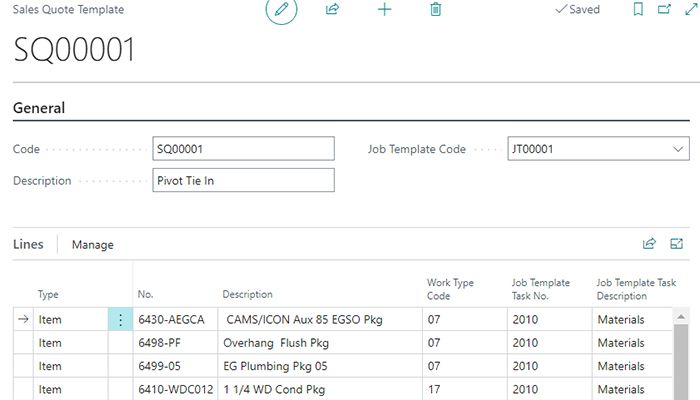Maximize the Lines part icon
700x400 pixels.
[x=676, y=243]
